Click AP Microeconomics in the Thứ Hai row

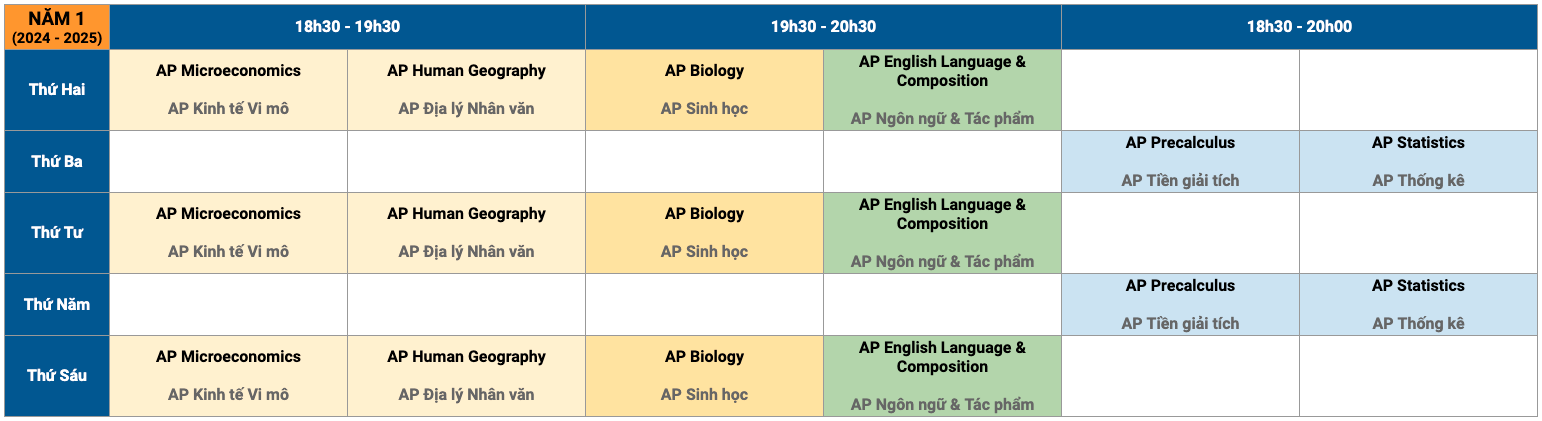point(228,90)
